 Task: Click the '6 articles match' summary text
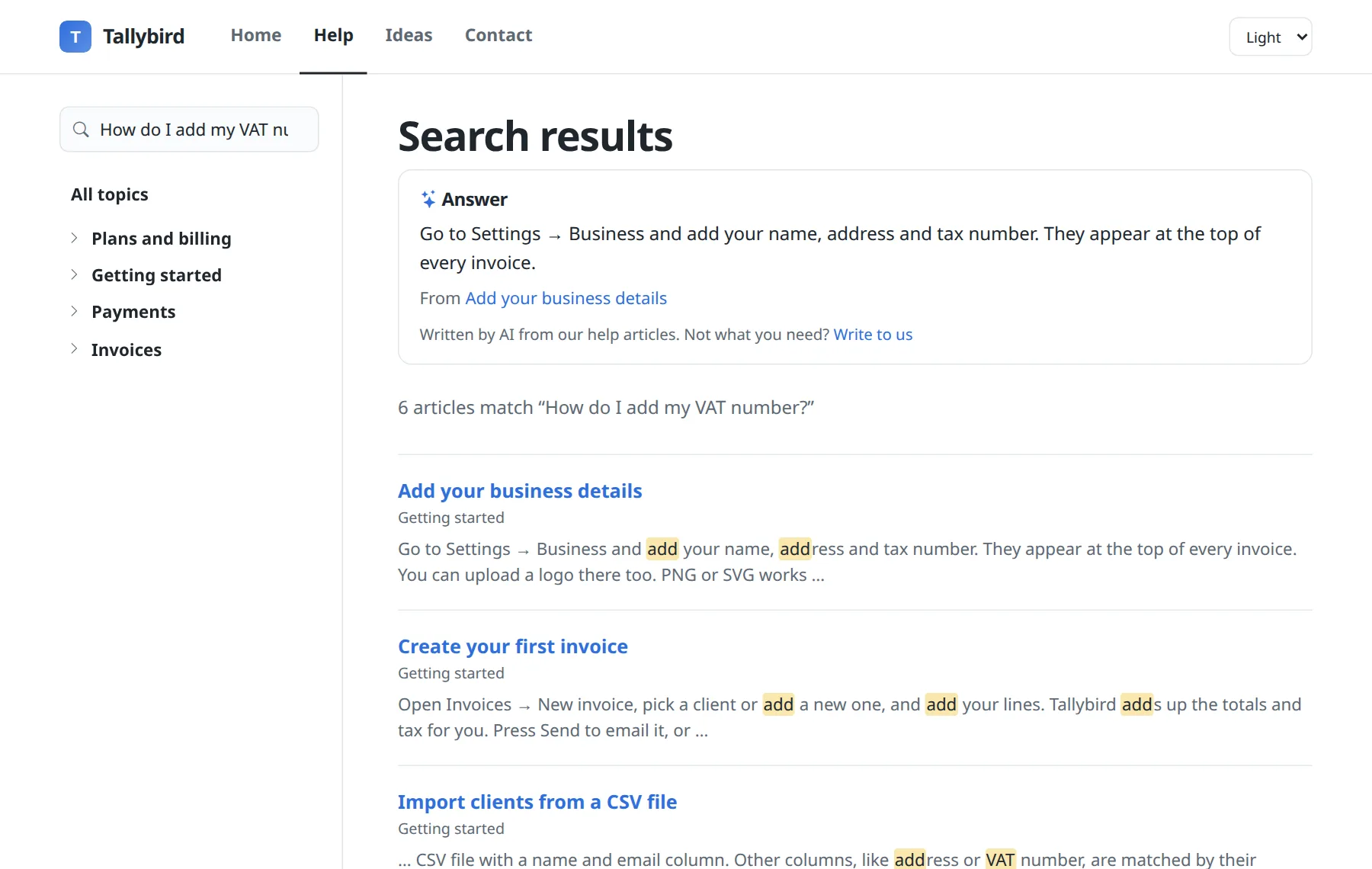pos(606,408)
